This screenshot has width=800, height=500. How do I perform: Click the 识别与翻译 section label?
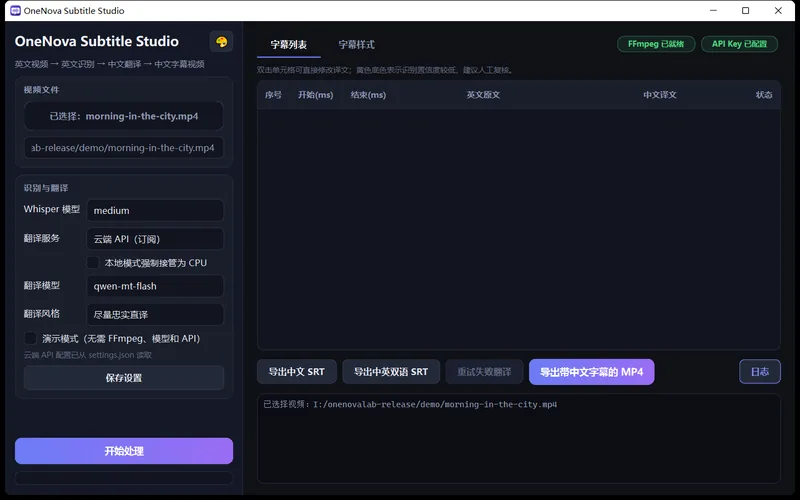(x=46, y=188)
